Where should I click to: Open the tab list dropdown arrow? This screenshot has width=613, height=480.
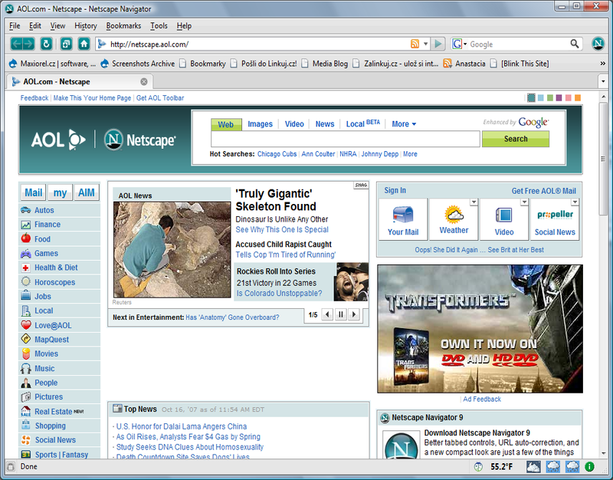point(603,82)
